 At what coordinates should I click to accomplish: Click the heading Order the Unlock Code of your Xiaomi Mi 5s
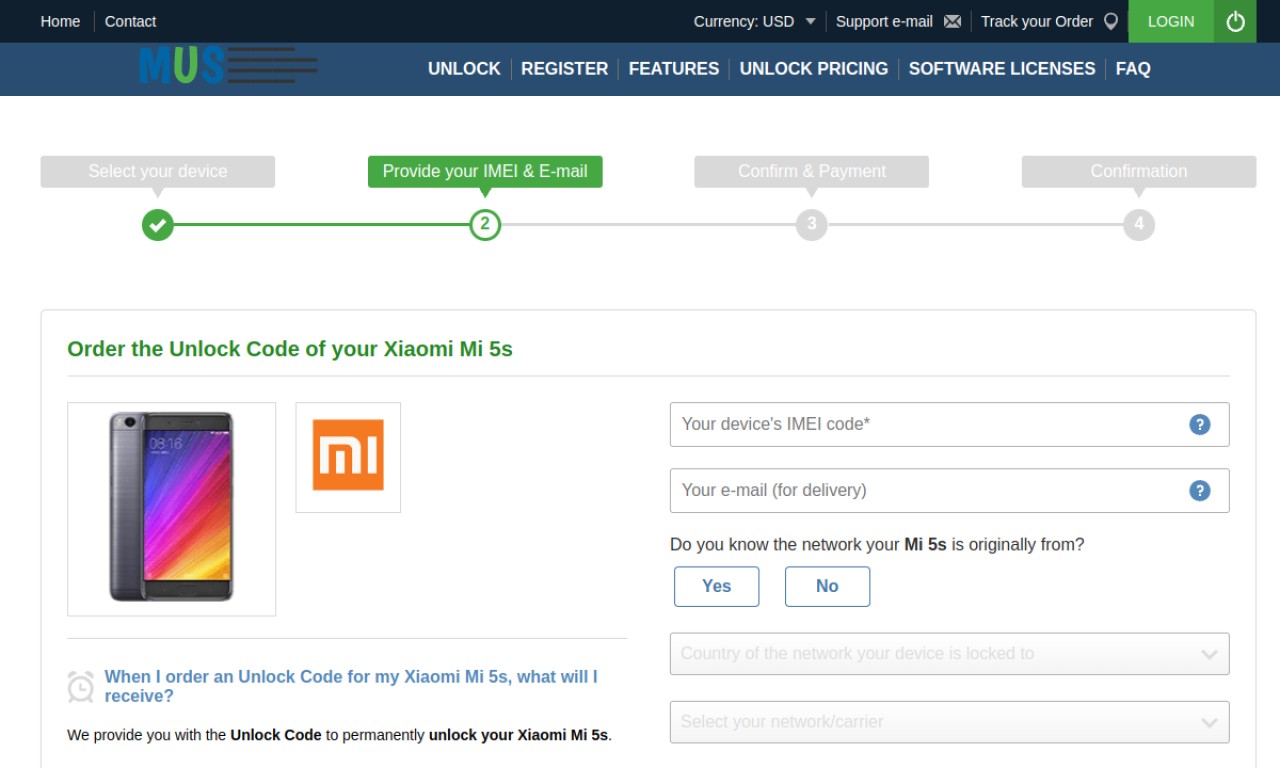click(x=290, y=349)
